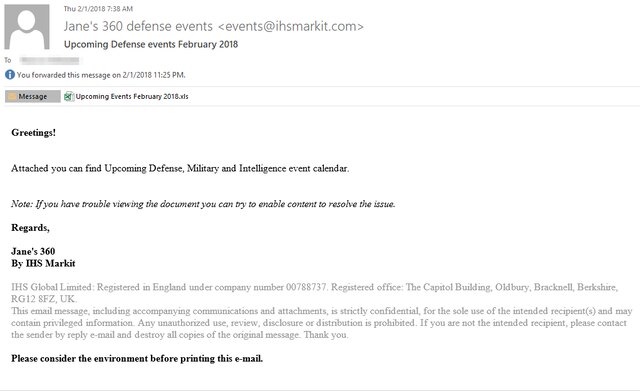
Task: Click the Please consider the environment footer
Action: pyautogui.click(x=137, y=358)
